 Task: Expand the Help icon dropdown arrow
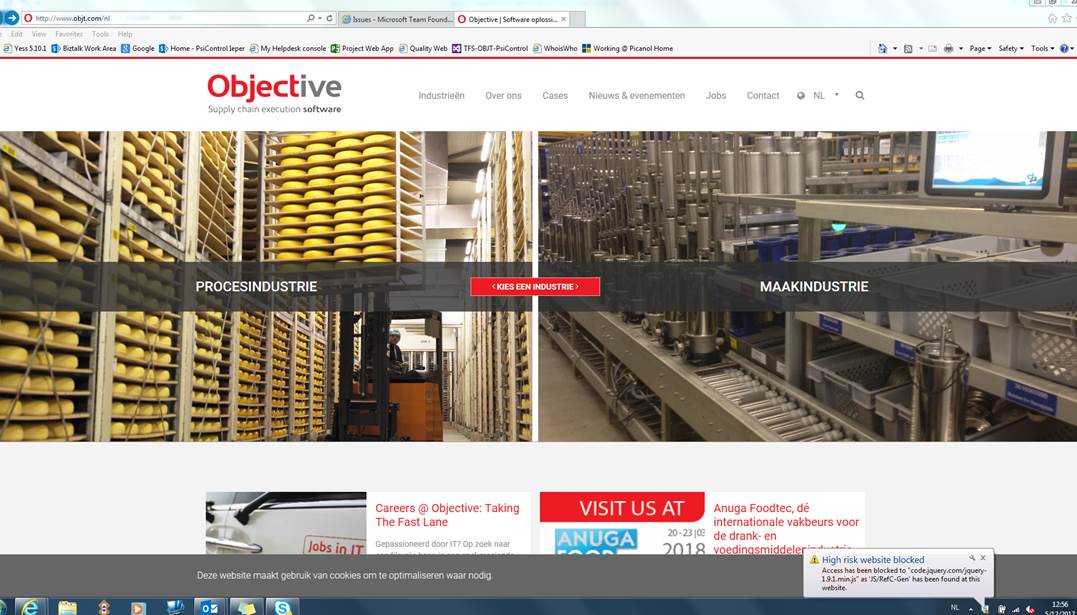click(x=1072, y=49)
